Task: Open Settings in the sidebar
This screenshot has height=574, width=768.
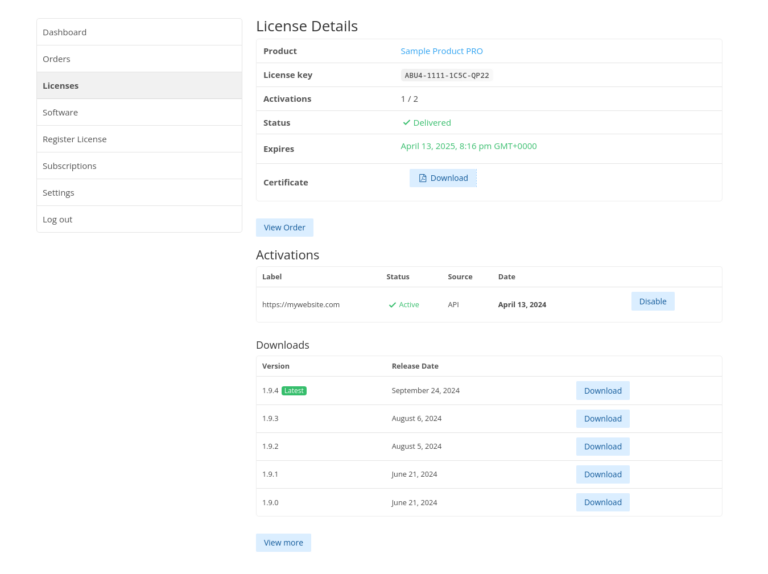Action: (x=58, y=193)
